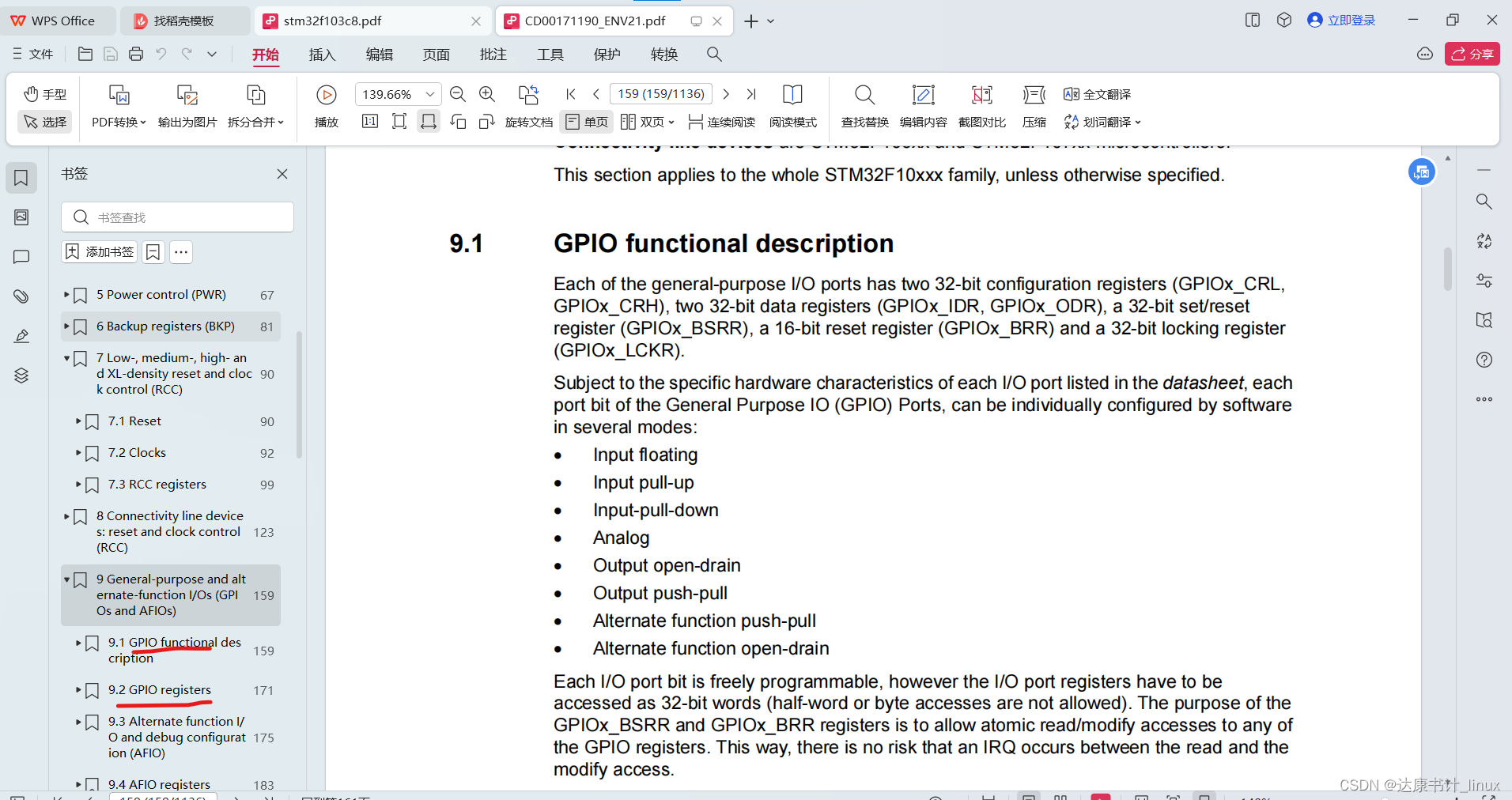Go to first page arrow

point(571,94)
